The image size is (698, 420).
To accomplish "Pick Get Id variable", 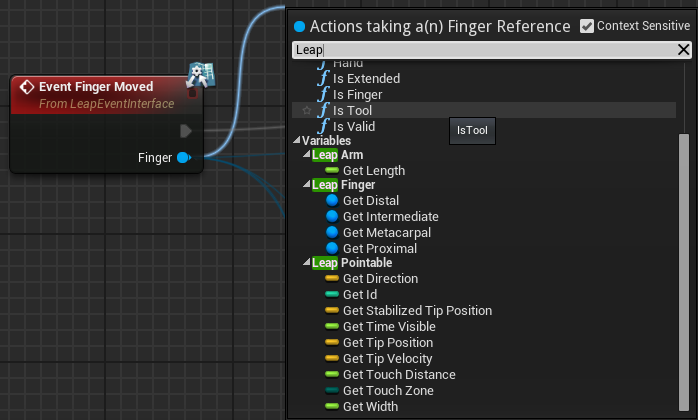I will pyautogui.click(x=351, y=294).
